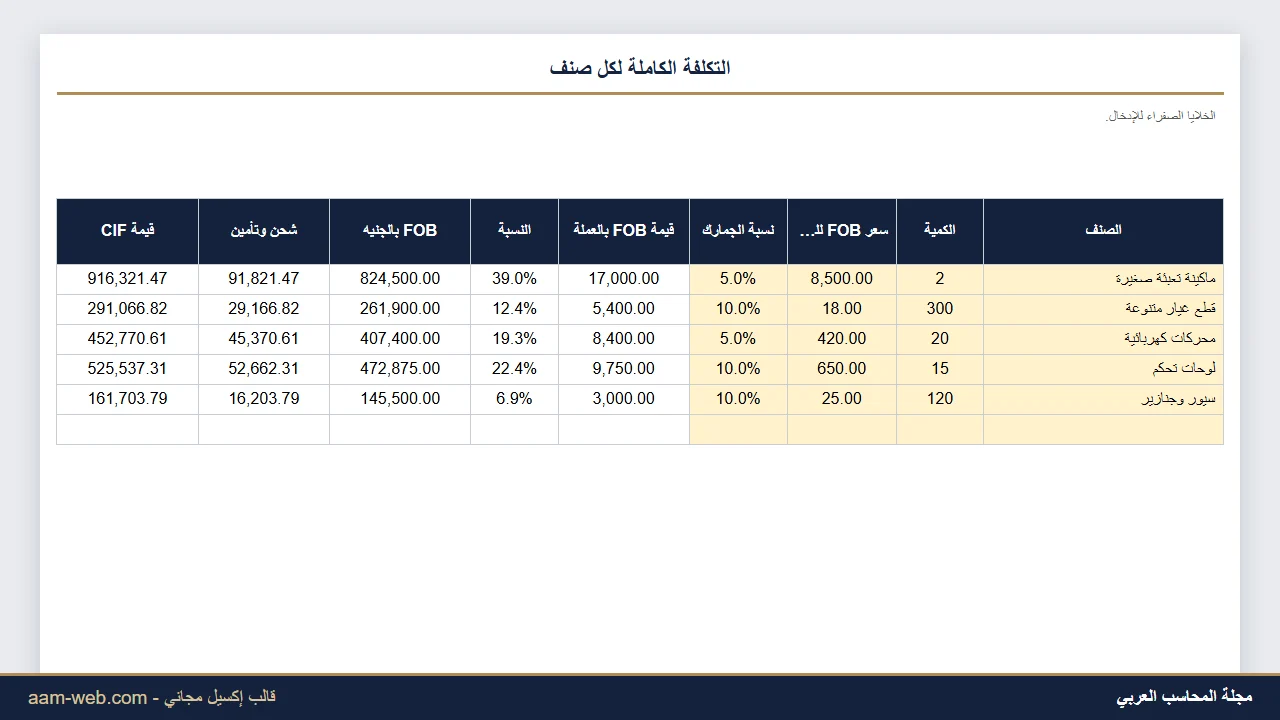Click customs rate for لوحات تحكم row

point(738,369)
